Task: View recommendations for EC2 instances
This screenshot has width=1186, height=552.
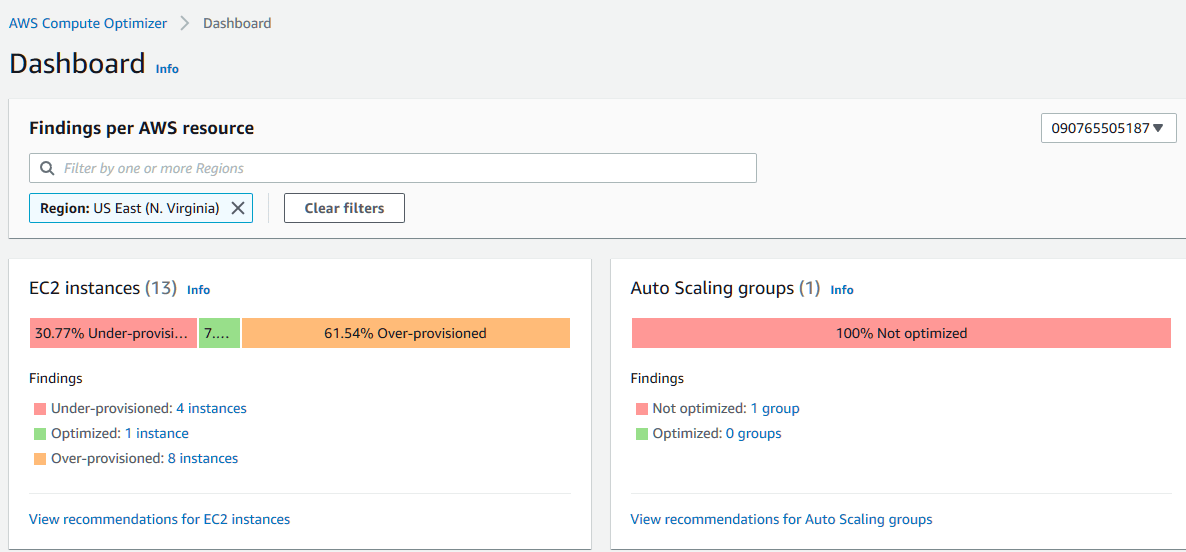Action: (x=160, y=519)
